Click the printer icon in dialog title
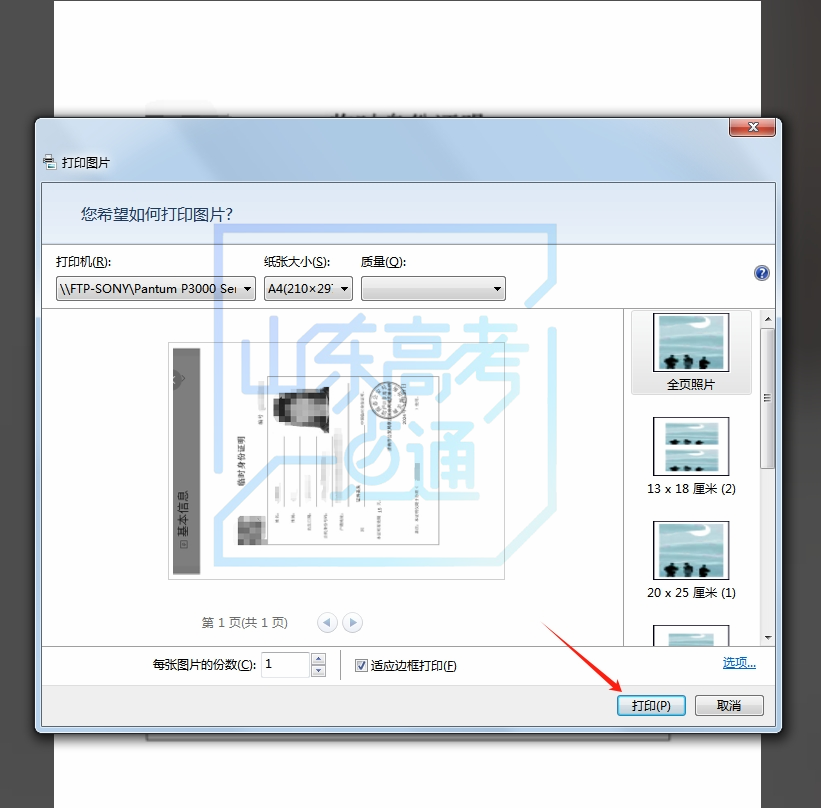Screen dimensions: 821x808 point(49,162)
